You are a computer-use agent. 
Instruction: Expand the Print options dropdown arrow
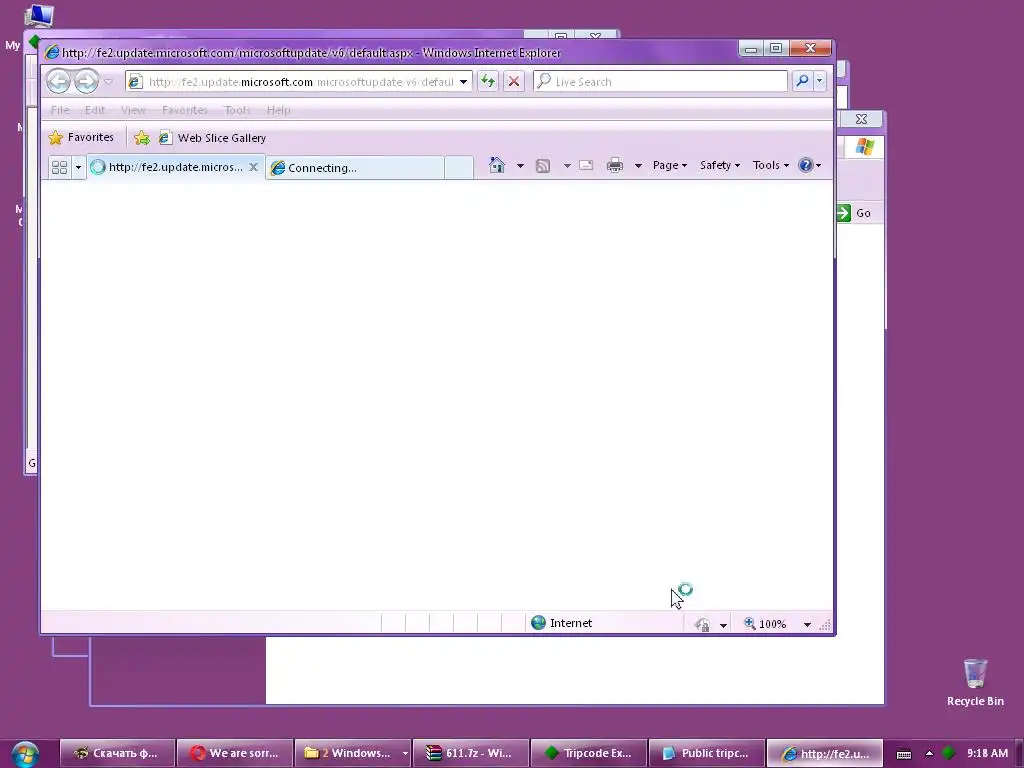pos(638,166)
